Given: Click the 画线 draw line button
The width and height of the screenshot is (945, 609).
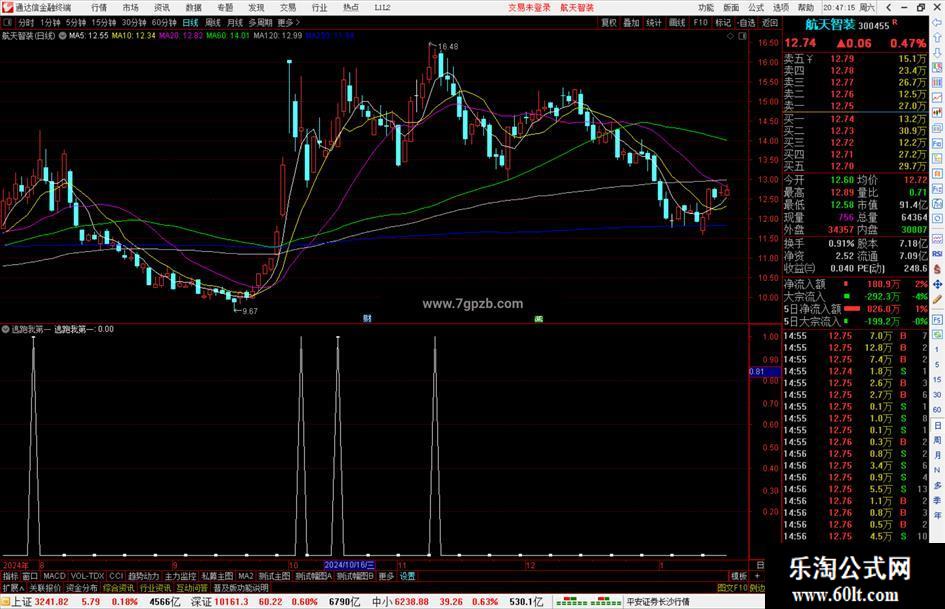Looking at the screenshot, I should click(x=677, y=22).
